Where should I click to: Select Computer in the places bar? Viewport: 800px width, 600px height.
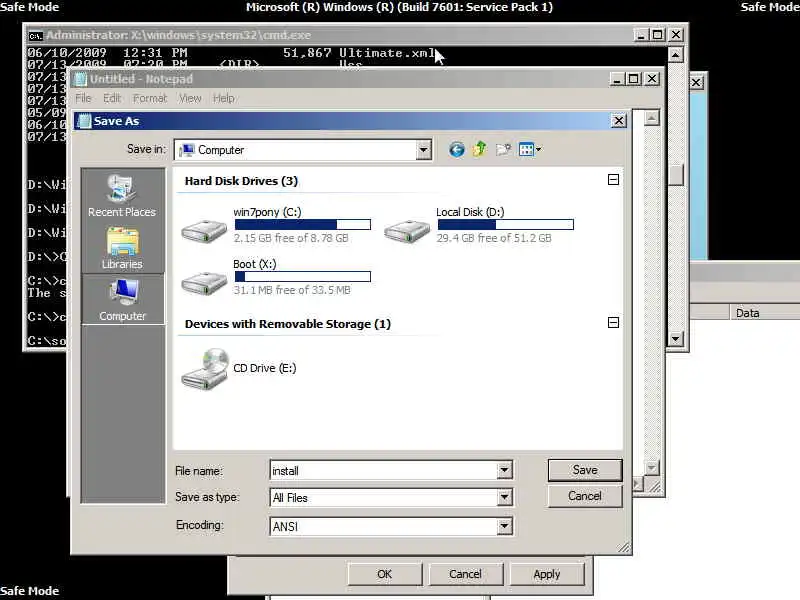click(x=122, y=300)
